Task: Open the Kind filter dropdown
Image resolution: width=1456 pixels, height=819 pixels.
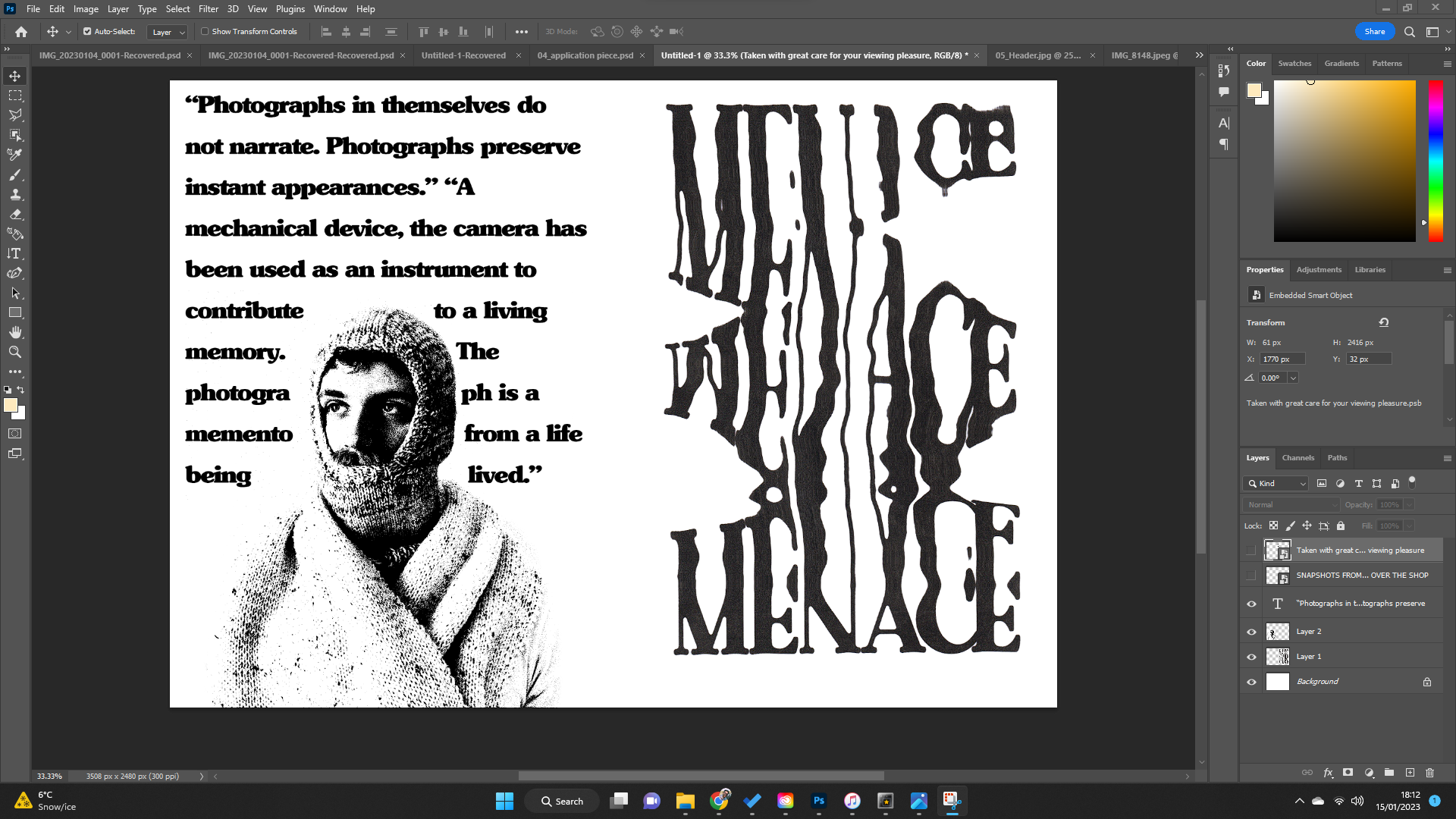Action: 1275,483
